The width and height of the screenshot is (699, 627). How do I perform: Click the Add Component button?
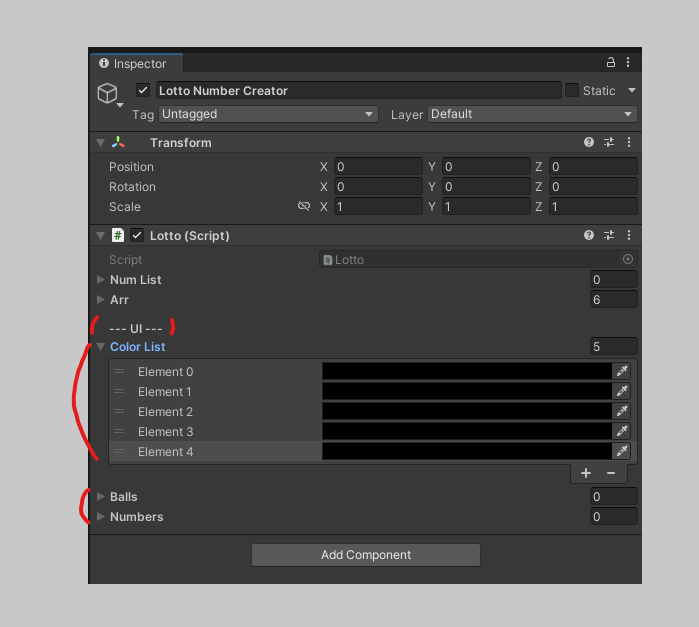tap(366, 555)
